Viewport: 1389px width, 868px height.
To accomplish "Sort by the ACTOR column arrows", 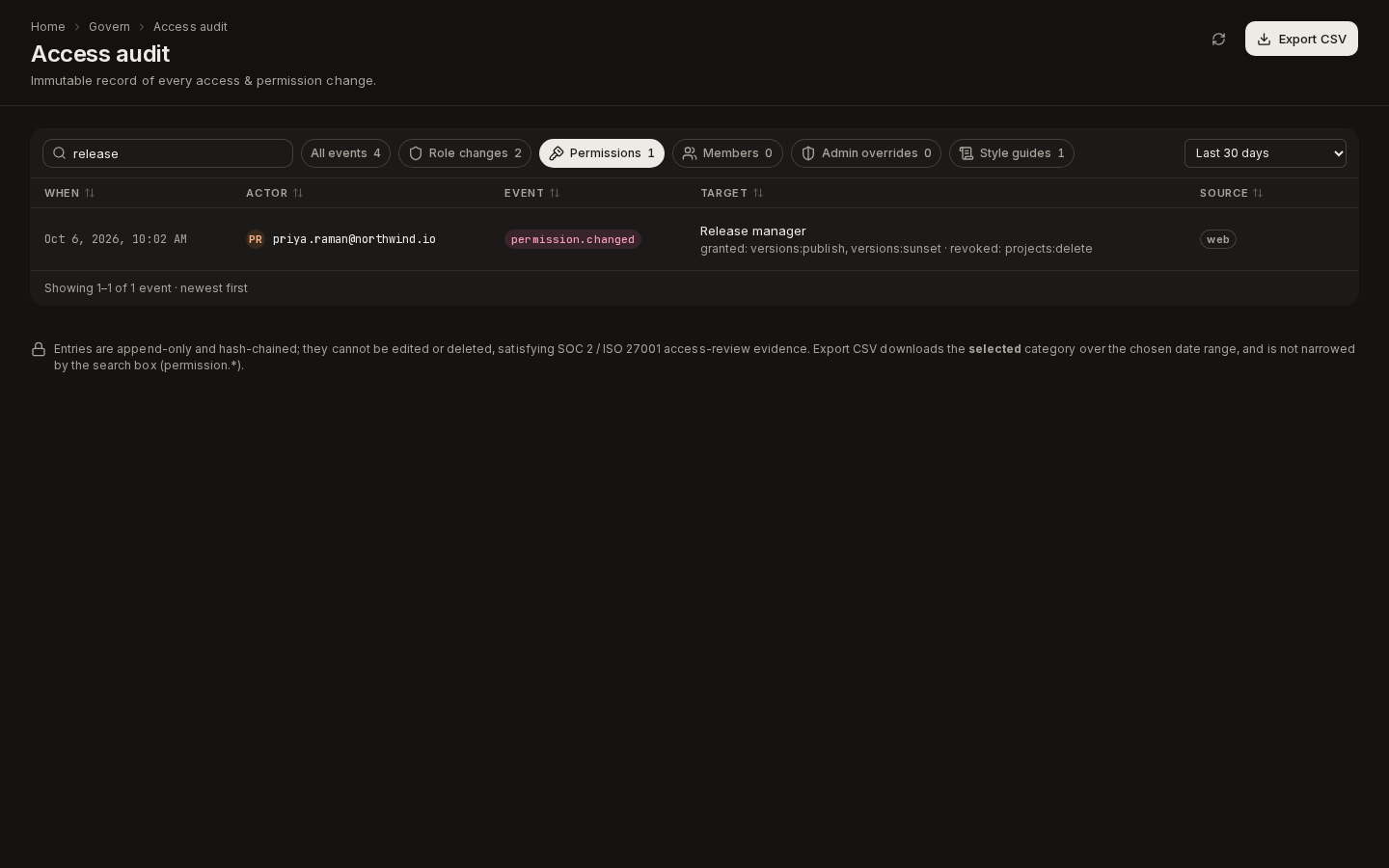I will click(298, 193).
